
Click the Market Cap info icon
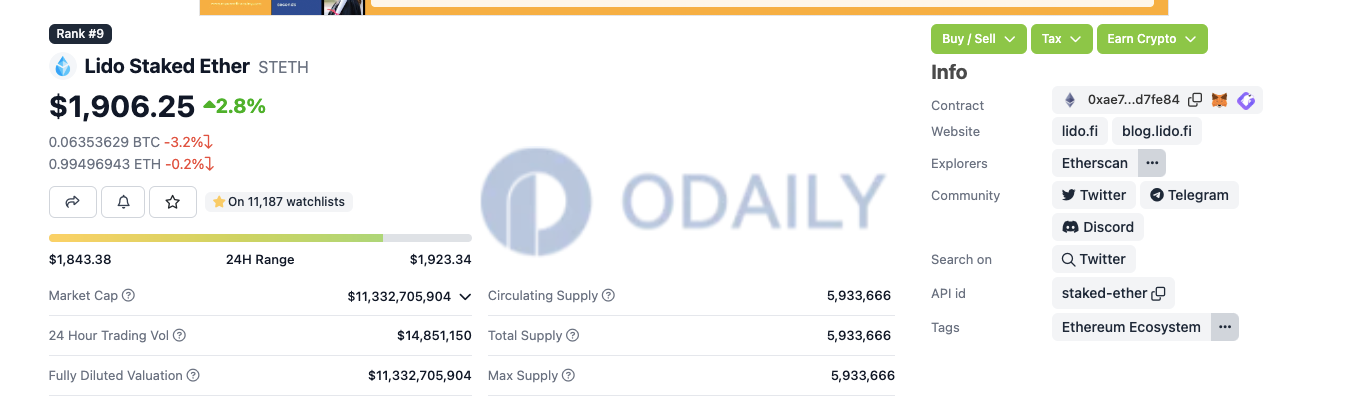coord(128,296)
